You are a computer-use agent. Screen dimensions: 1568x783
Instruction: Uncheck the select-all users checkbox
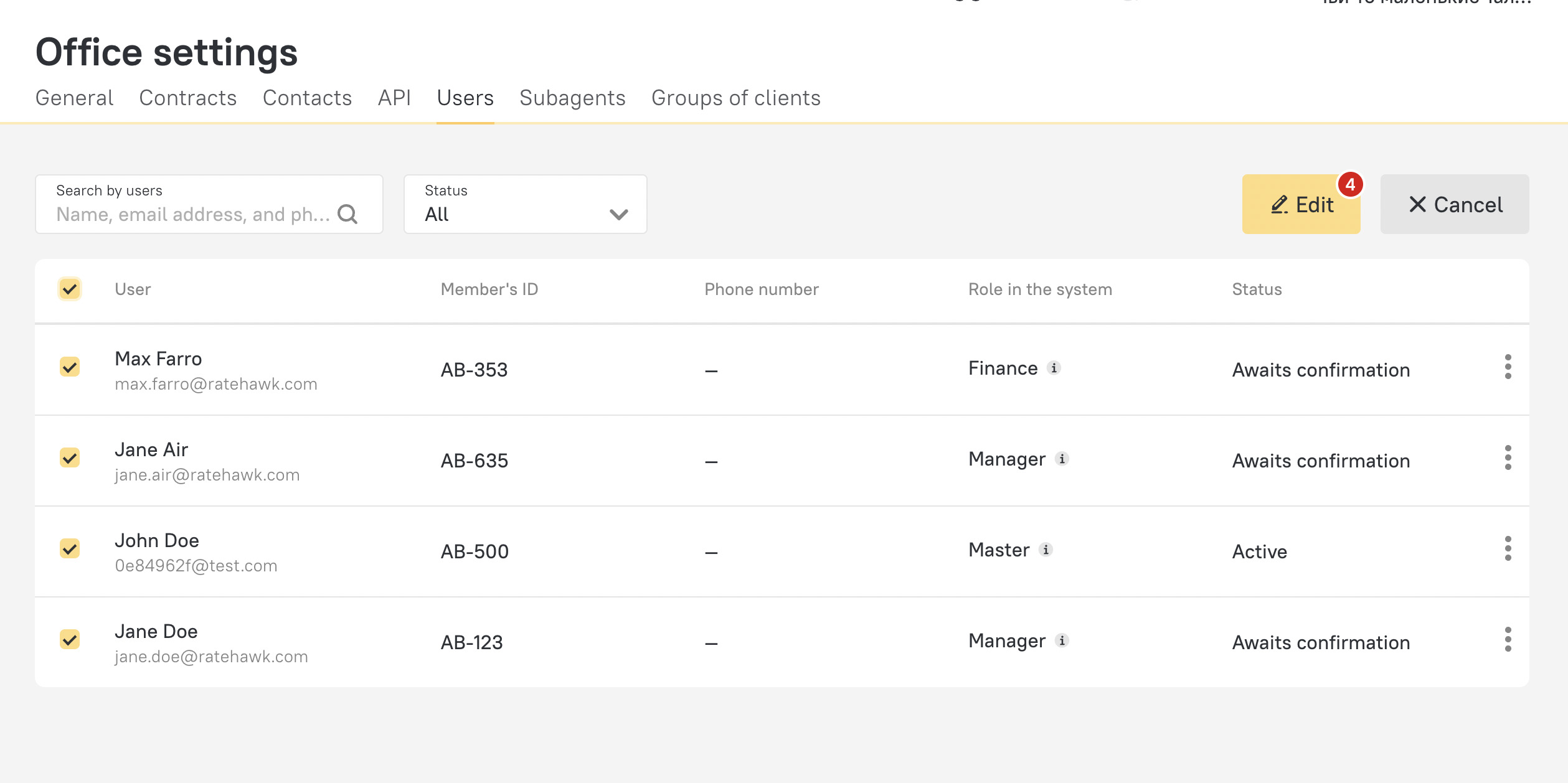pos(70,289)
